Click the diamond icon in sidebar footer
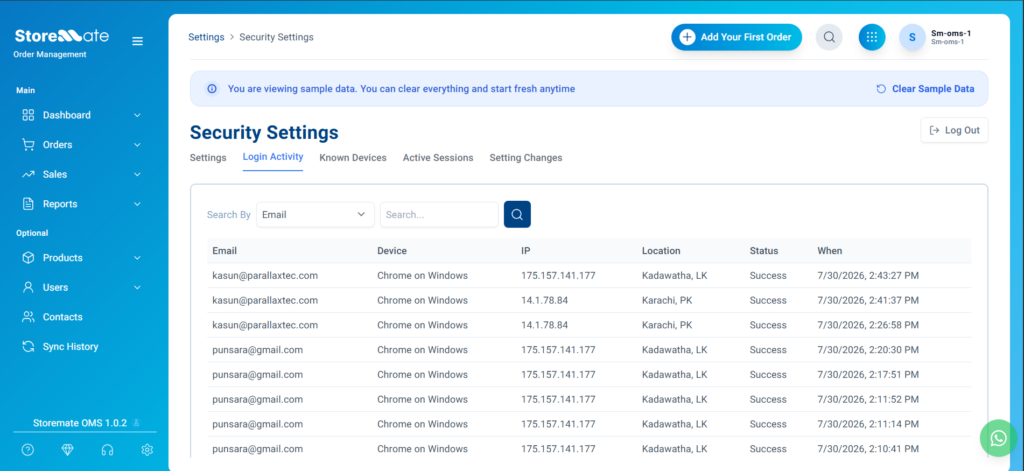Screen dimensions: 1024x471 [68, 449]
